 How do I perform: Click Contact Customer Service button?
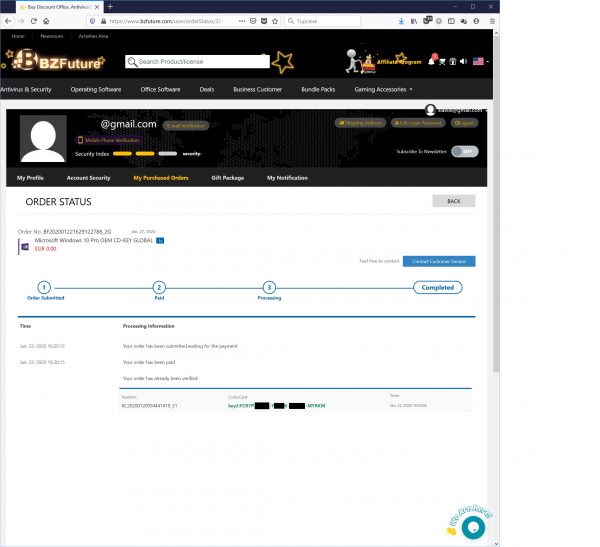pos(439,261)
